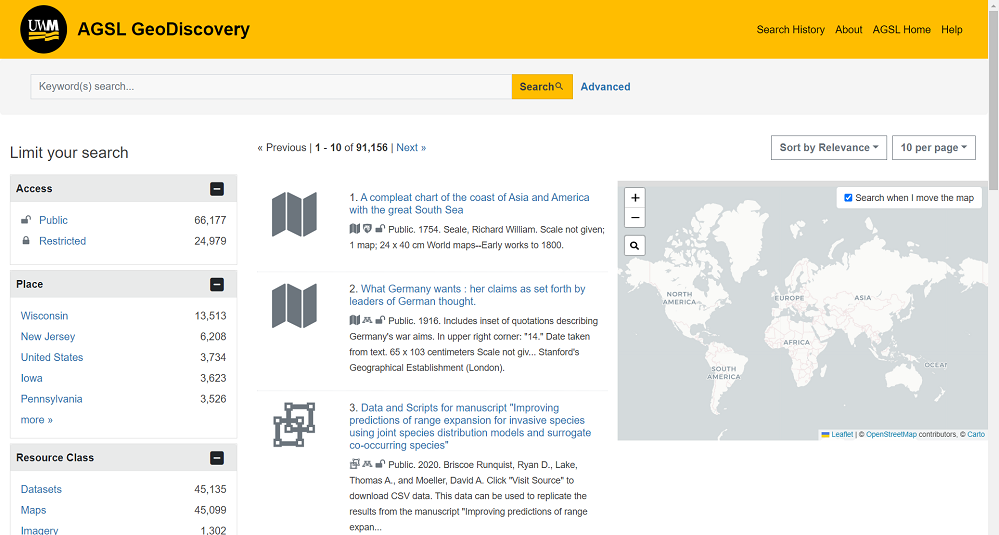Screen dimensions: 999x535
Task: Click the dataset icon for result 3
Action: (294, 424)
